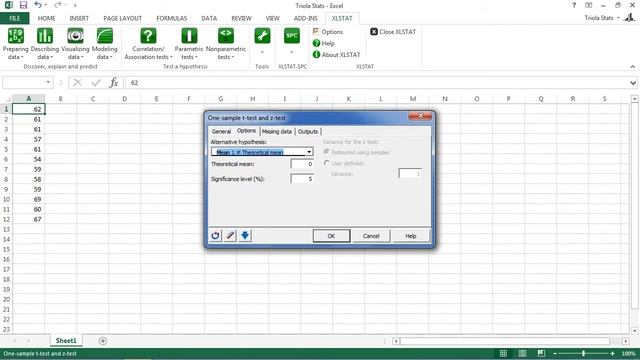Click the vertical scrollbar down arrow
640x360 pixels.
pyautogui.click(x=634, y=331)
